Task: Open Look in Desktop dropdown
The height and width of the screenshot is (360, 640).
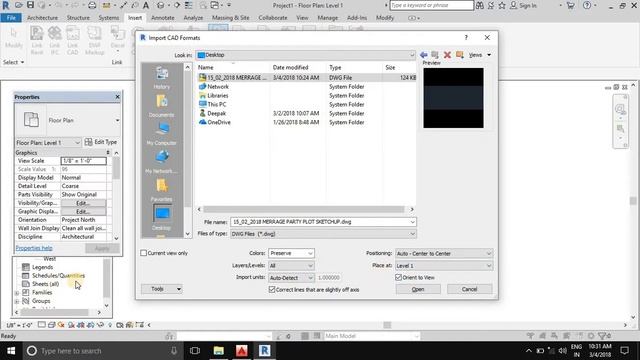Action: point(306,55)
